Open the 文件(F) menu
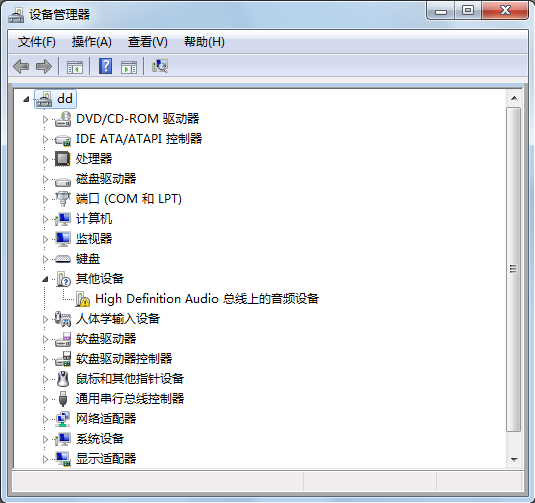The height and width of the screenshot is (503, 535). click(37, 42)
